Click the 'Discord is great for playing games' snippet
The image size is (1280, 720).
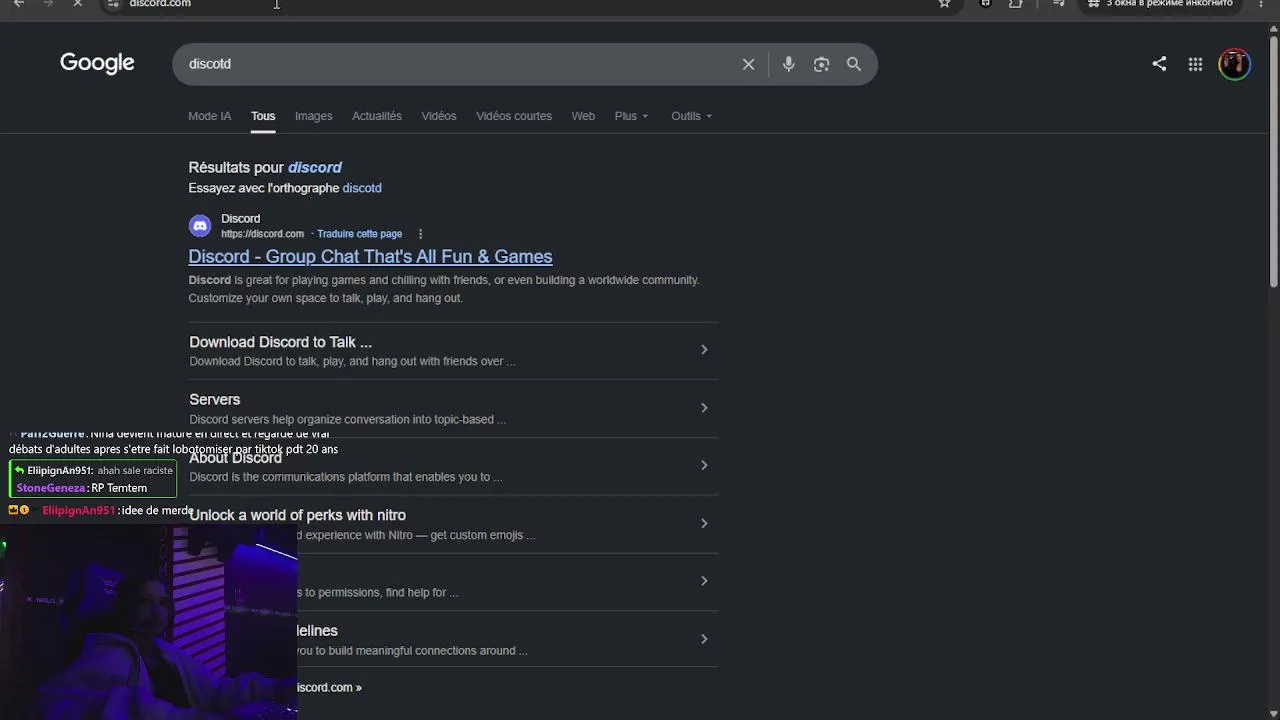[444, 289]
